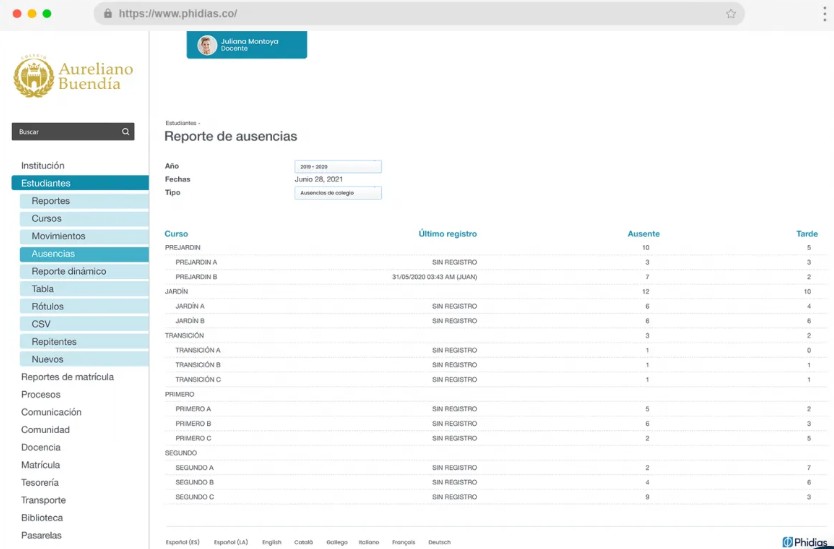Screen dimensions: 834x549
Task: Click the search magnifier icon
Action: coord(126,132)
